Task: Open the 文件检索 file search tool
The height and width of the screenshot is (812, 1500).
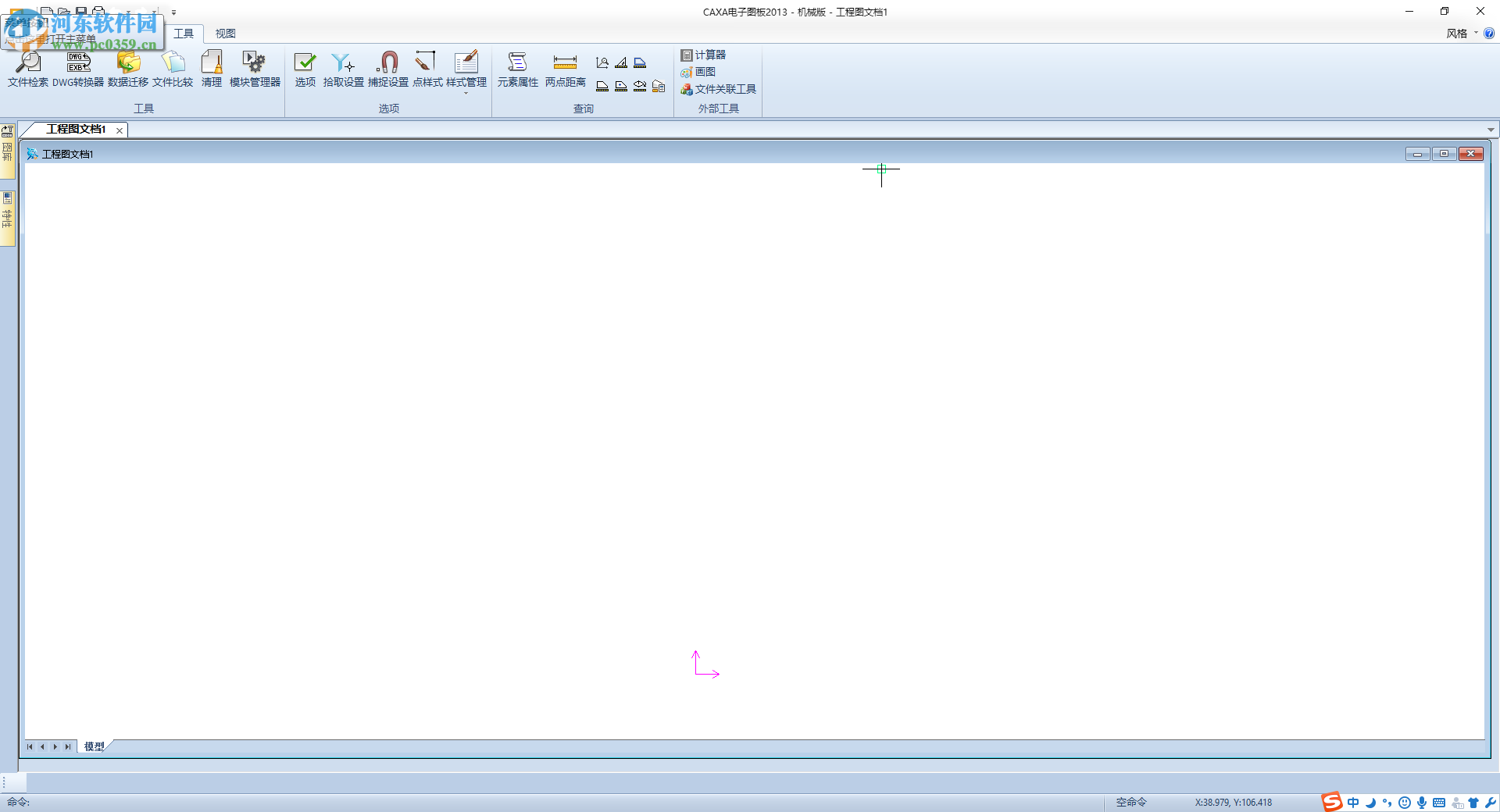Action: point(28,69)
